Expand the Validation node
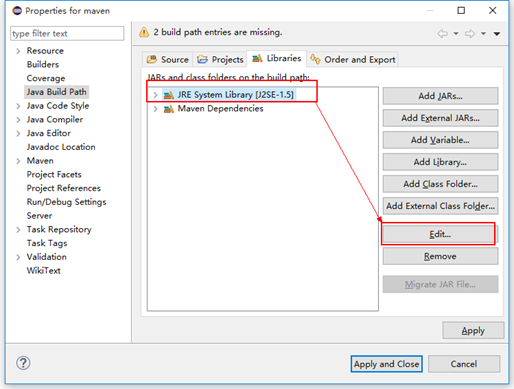Viewport: 514px width, 389px height. [18, 257]
